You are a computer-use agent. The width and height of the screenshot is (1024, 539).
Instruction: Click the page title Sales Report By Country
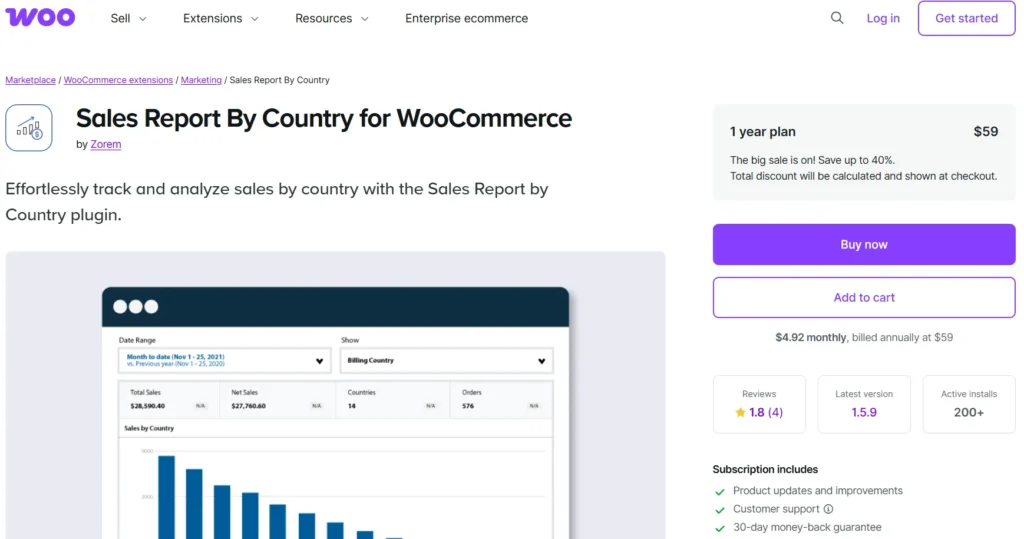pyautogui.click(x=324, y=118)
